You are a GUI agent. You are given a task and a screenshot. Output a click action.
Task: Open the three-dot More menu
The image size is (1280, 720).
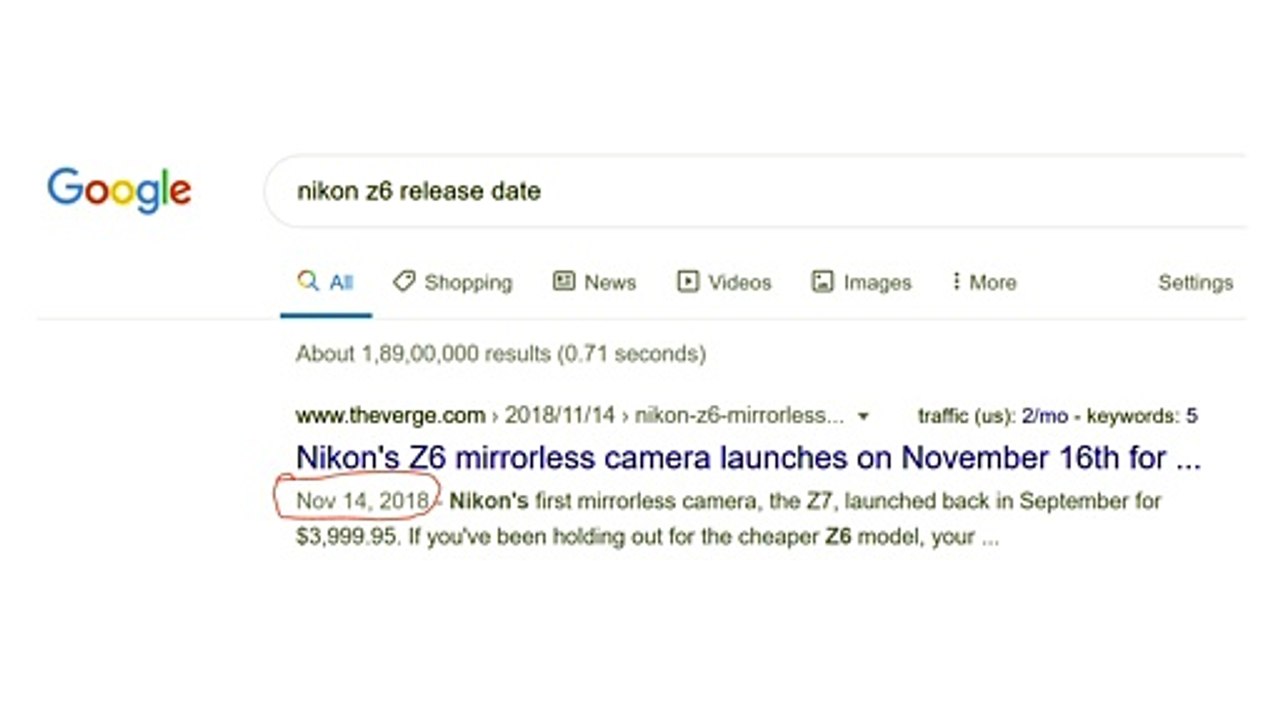[x=985, y=282]
